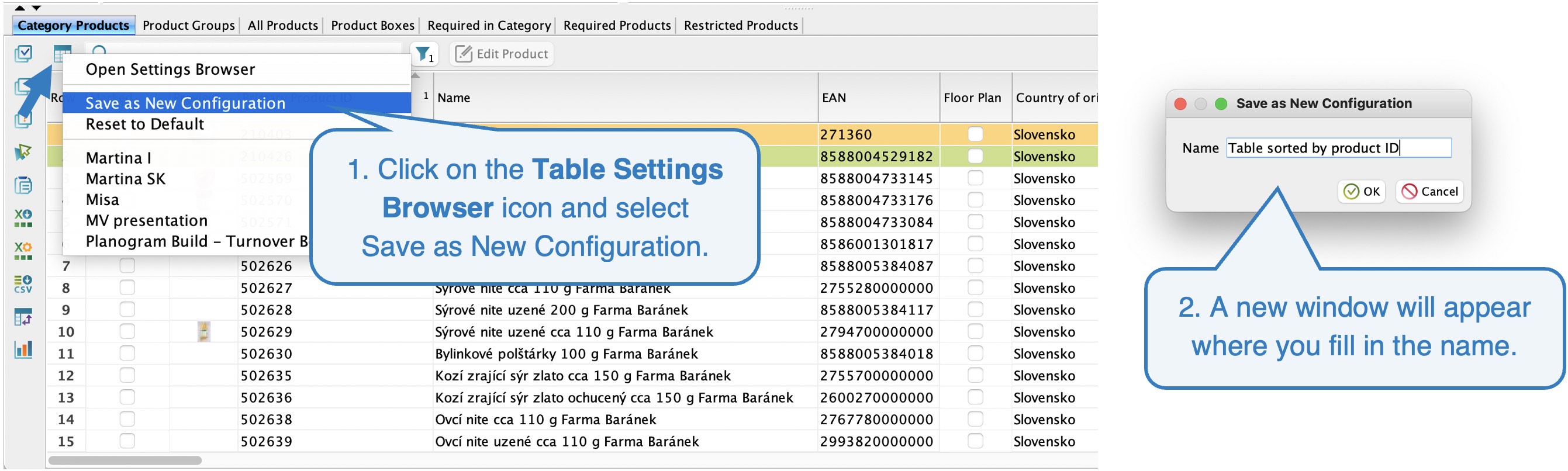The image size is (1568, 471).
Task: Toggle Floor Plan checkbox for EAN 2993820000000
Action: pos(975,441)
